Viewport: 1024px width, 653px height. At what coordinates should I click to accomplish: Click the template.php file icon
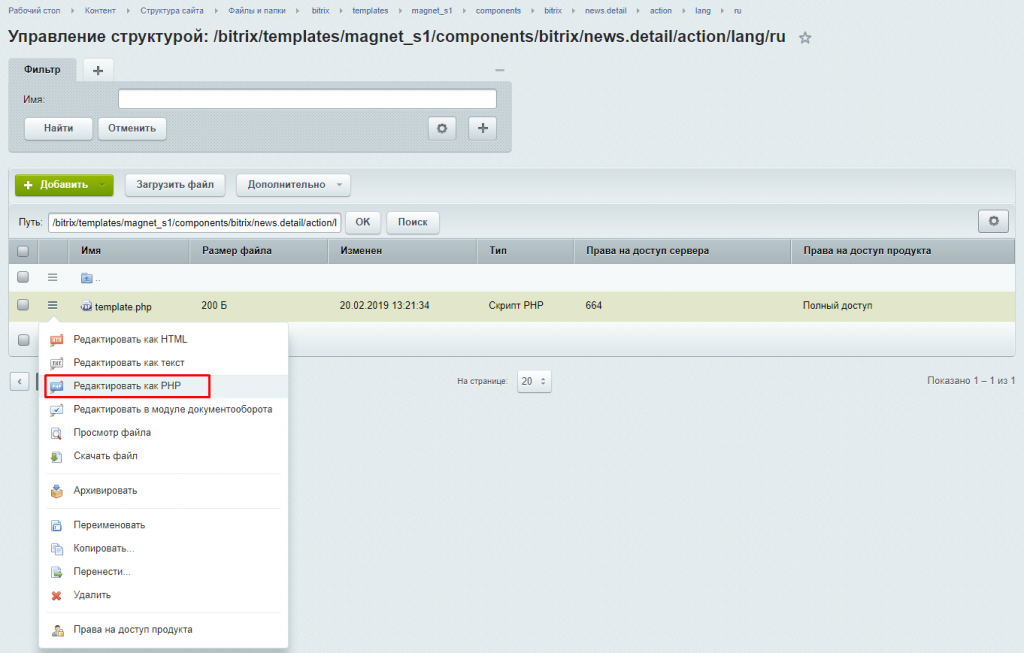click(x=86, y=306)
